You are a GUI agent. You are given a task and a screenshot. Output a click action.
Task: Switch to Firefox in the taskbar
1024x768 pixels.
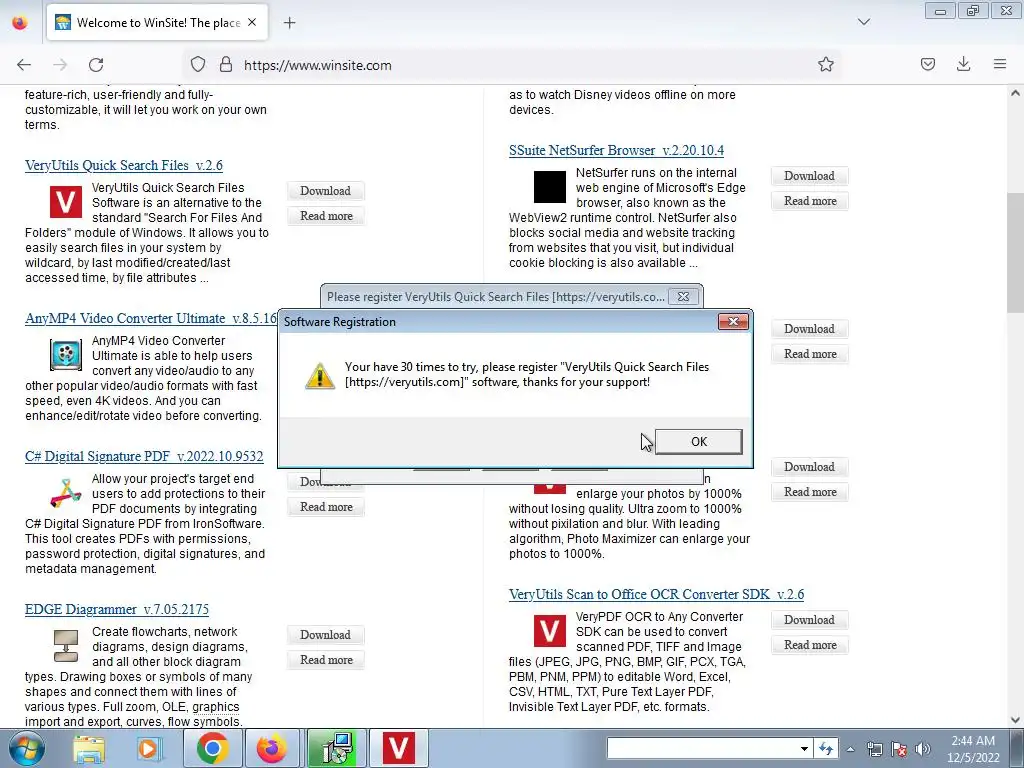[272, 748]
